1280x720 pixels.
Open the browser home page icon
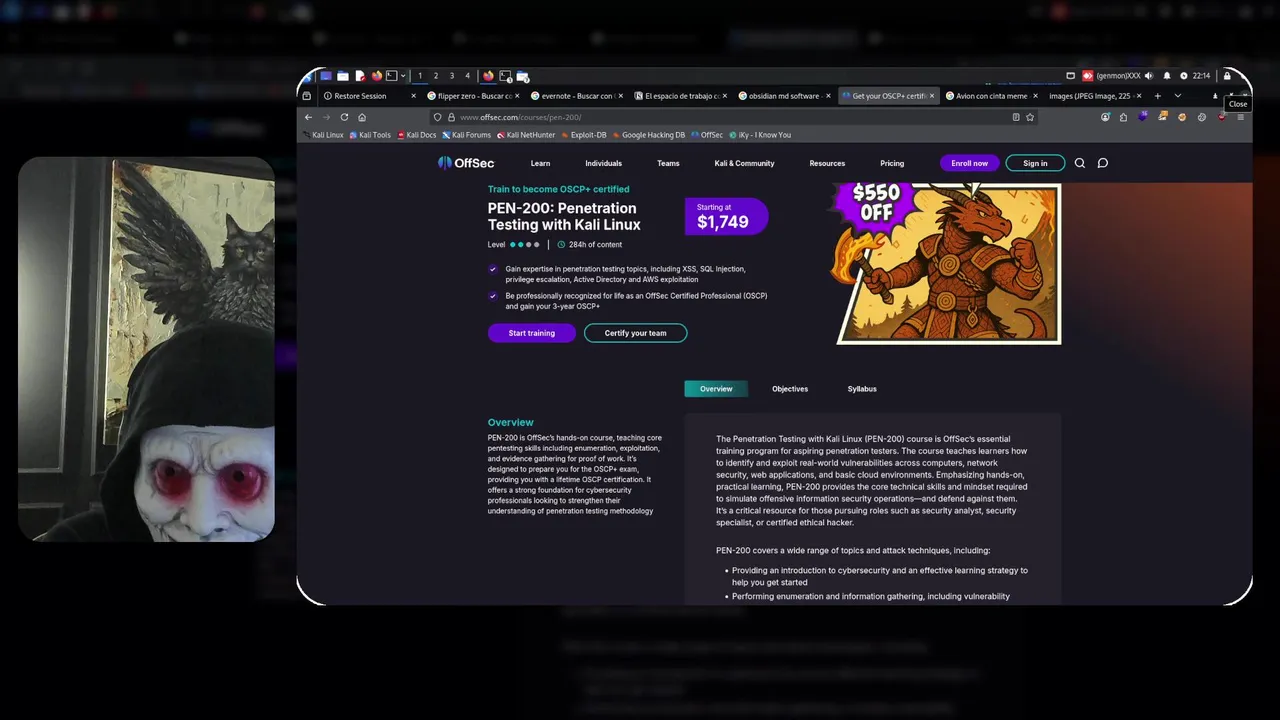click(x=362, y=117)
